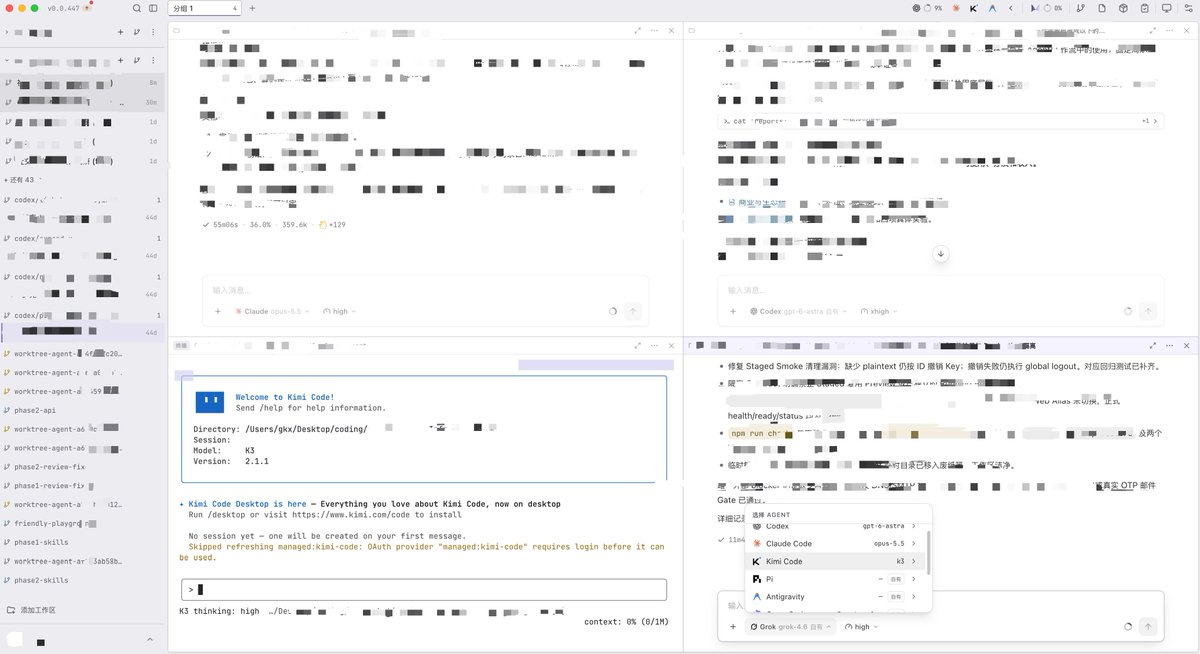Click the Kimi Code terminal prompt input
Screen dimensions: 1200x654
point(422,589)
